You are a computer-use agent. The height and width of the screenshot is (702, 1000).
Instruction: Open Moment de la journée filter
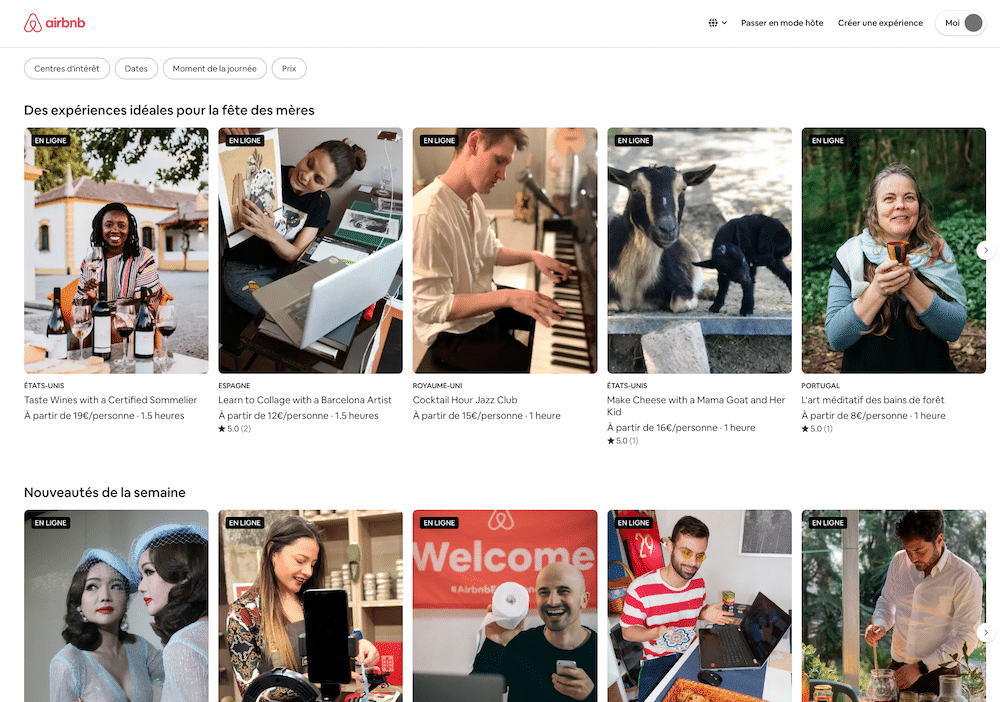(214, 69)
